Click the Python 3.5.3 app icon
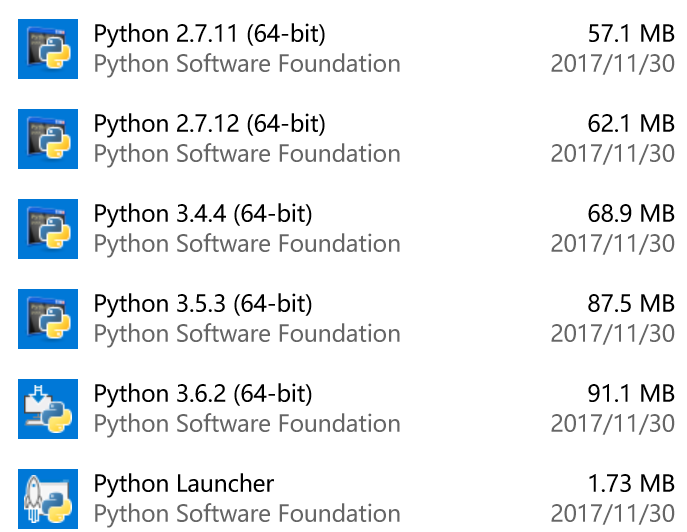 coord(48,319)
